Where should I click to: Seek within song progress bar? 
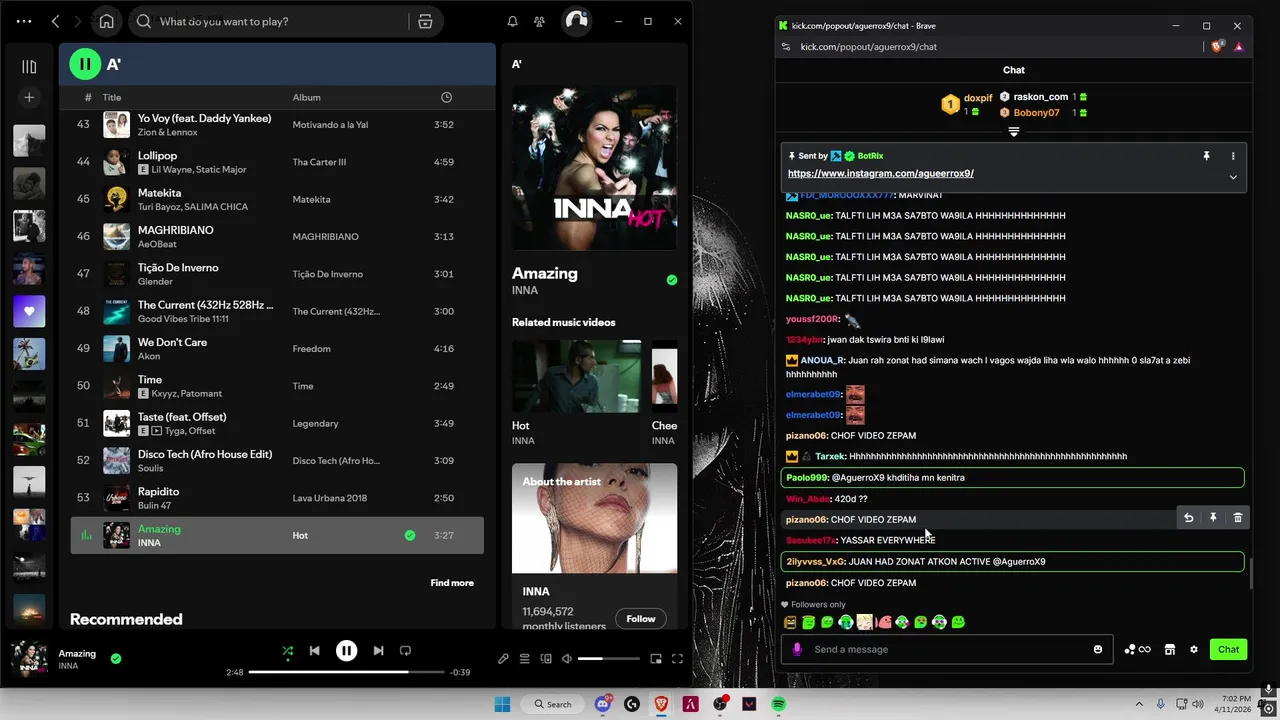click(x=345, y=672)
